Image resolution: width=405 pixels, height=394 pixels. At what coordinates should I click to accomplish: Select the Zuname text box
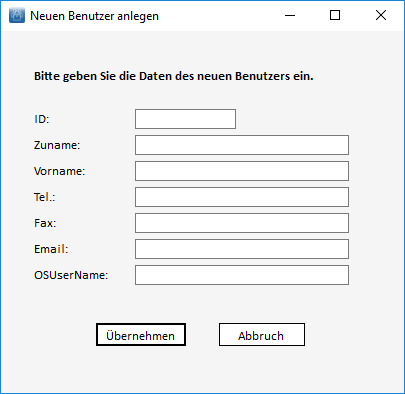point(242,145)
